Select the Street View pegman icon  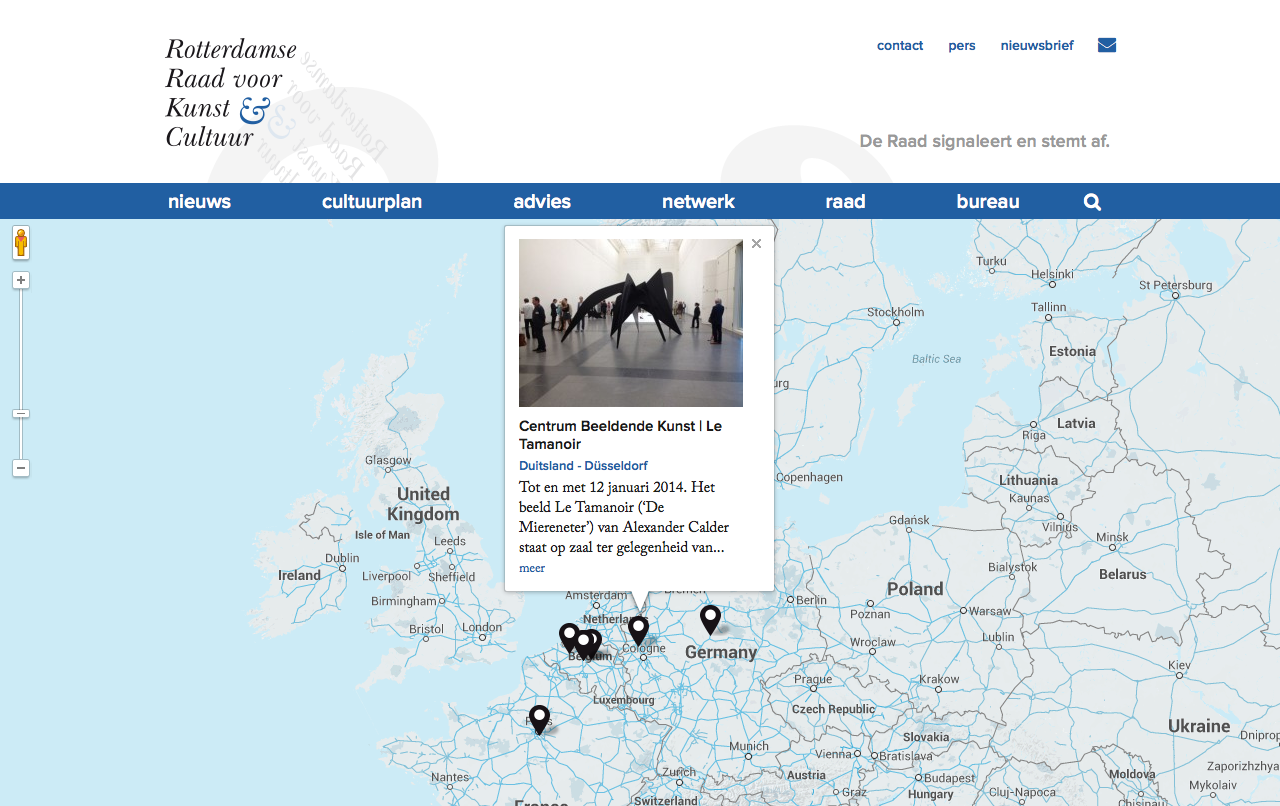[21, 242]
